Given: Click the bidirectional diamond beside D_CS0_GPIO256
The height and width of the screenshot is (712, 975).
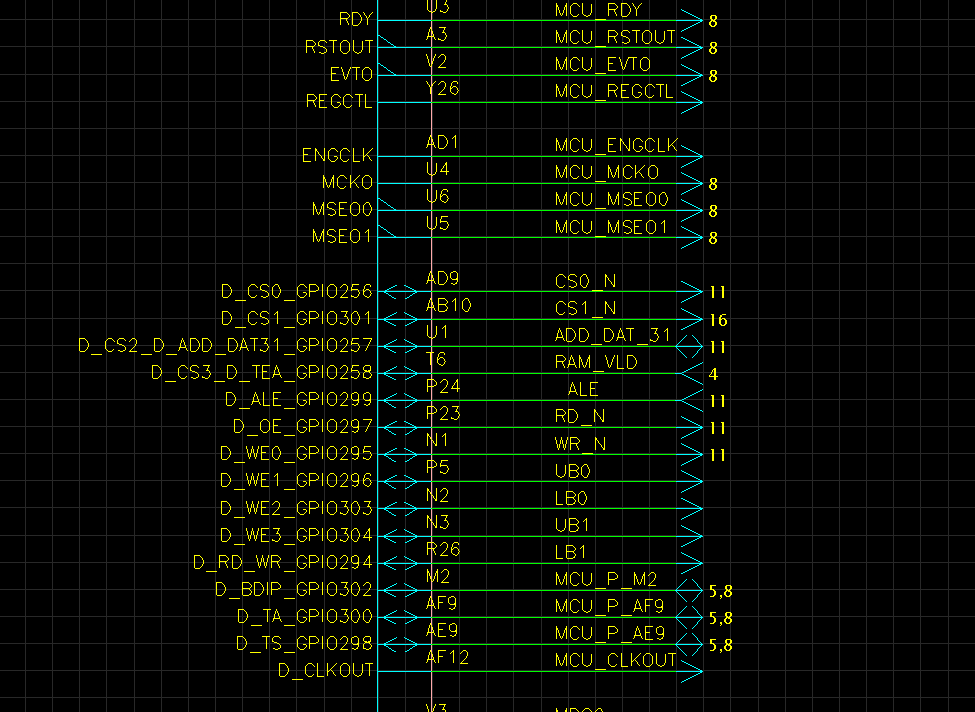Looking at the screenshot, I should (x=398, y=291).
